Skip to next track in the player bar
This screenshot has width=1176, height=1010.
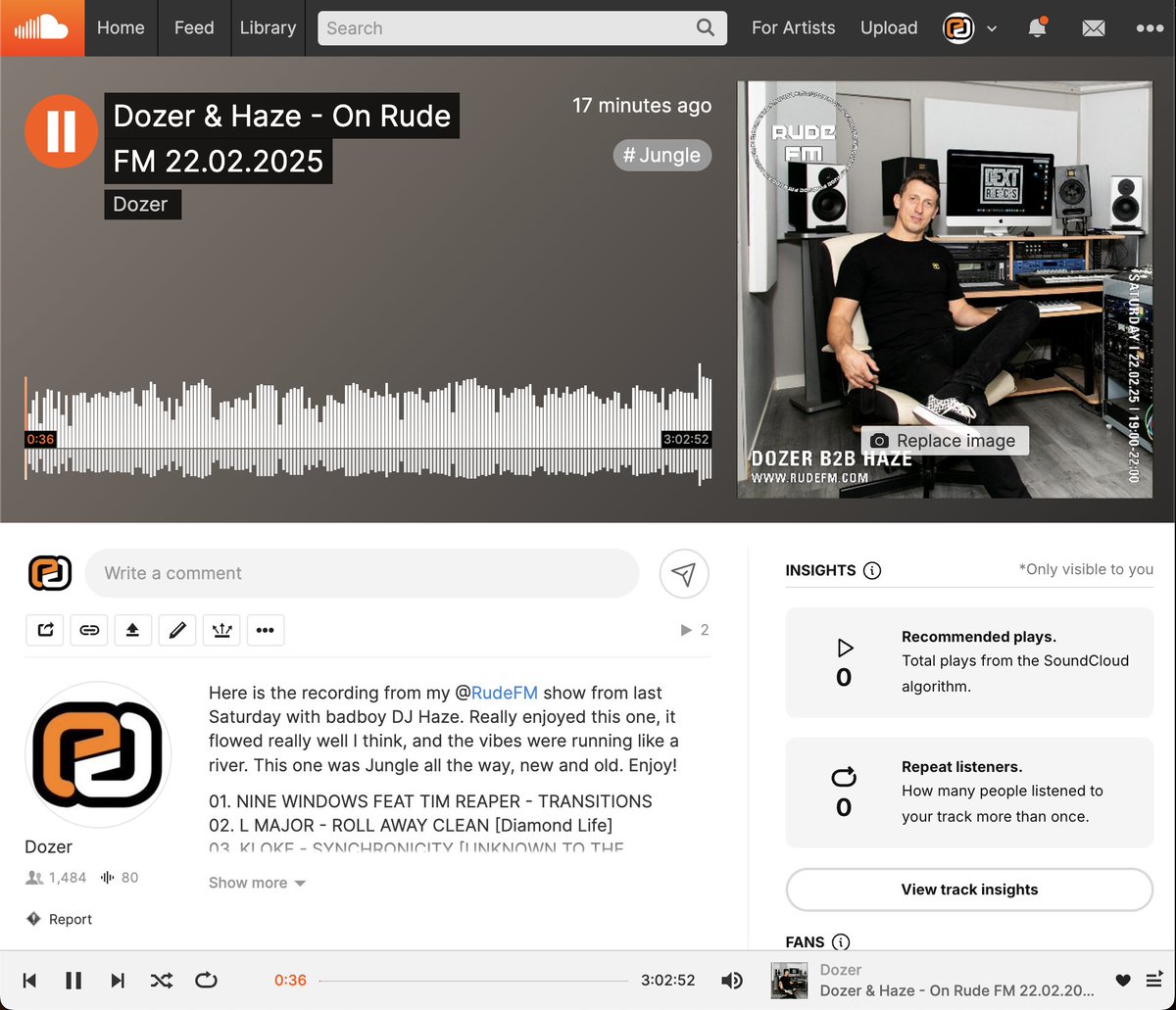(x=118, y=981)
